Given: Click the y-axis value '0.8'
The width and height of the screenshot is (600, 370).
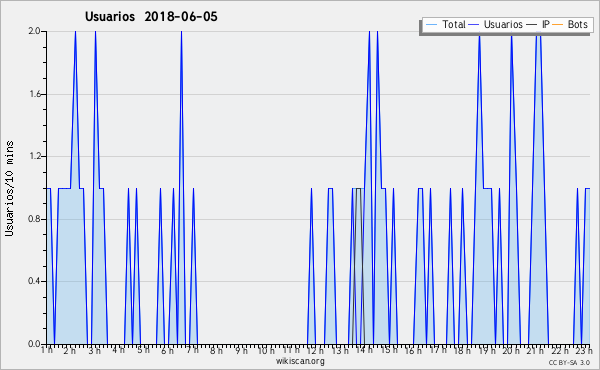Looking at the screenshot, I should pos(34,219).
